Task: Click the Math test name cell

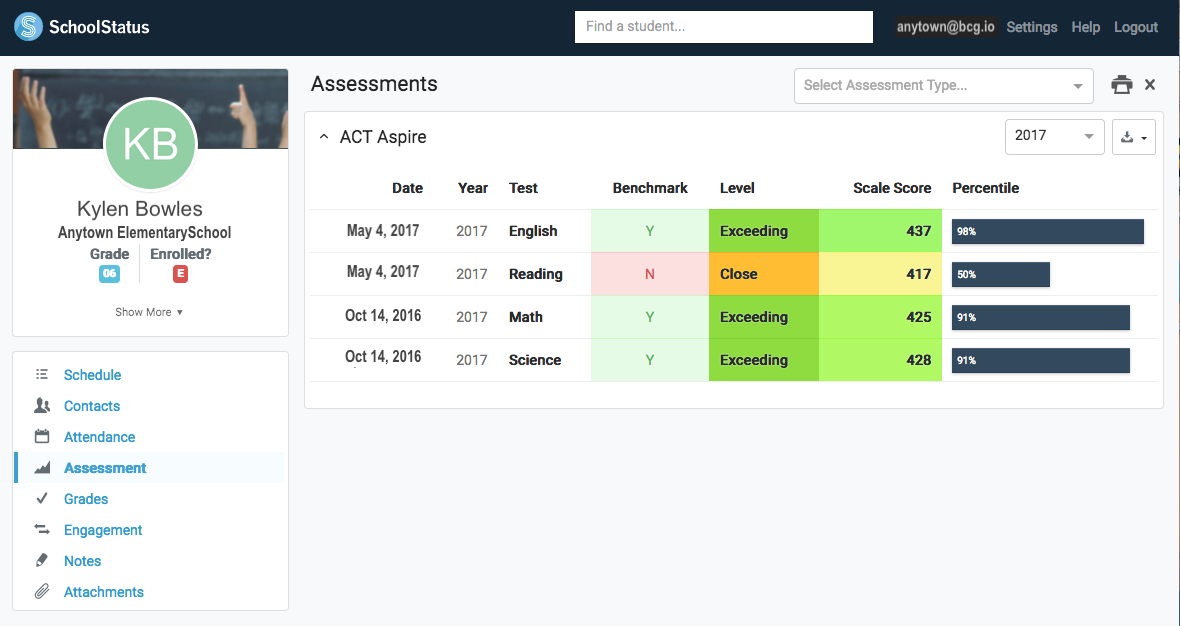Action: point(525,317)
